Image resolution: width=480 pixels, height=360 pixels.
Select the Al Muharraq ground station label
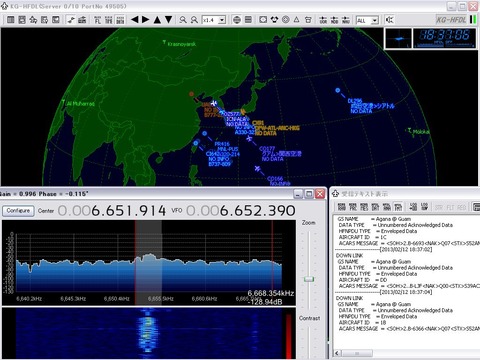(81, 104)
